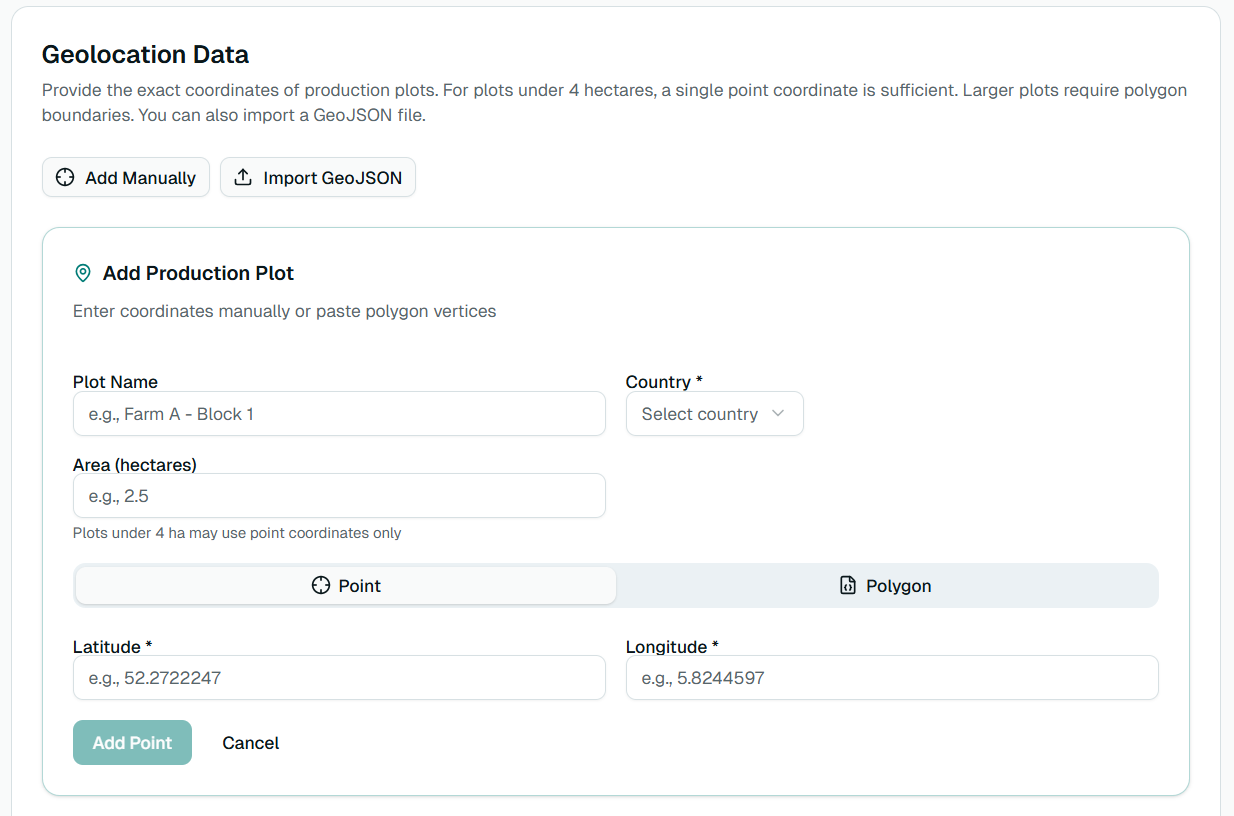Click into the Area hectares field
The image size is (1234, 816).
click(x=339, y=496)
